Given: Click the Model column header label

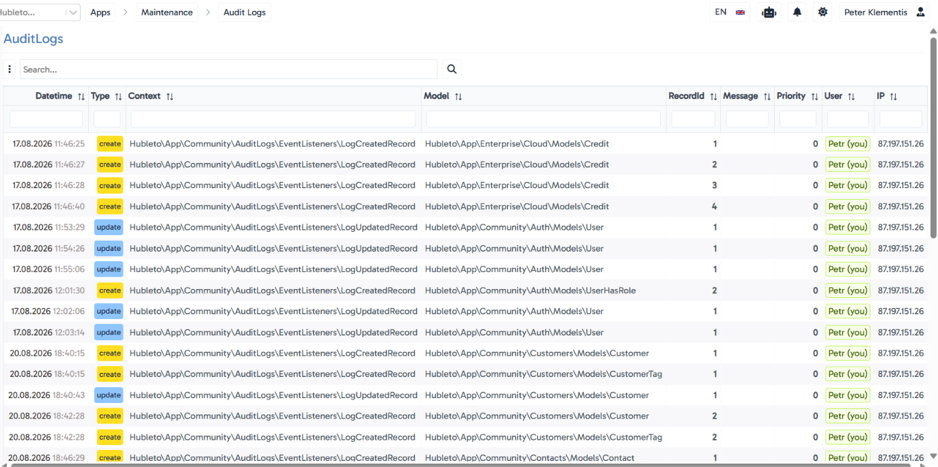Looking at the screenshot, I should coord(437,96).
